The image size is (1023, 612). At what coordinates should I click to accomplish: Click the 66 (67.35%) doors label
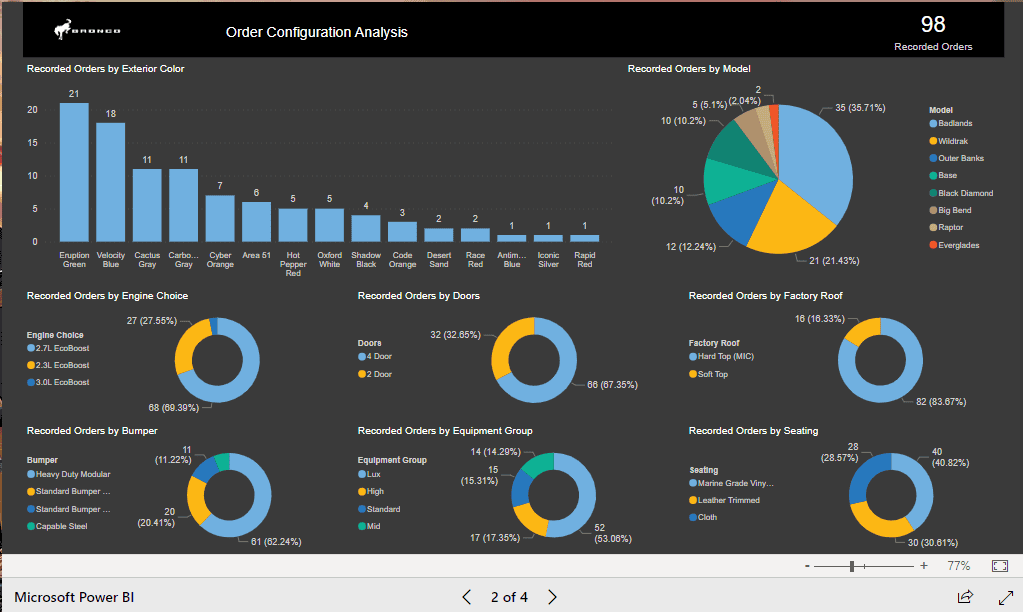[x=612, y=385]
